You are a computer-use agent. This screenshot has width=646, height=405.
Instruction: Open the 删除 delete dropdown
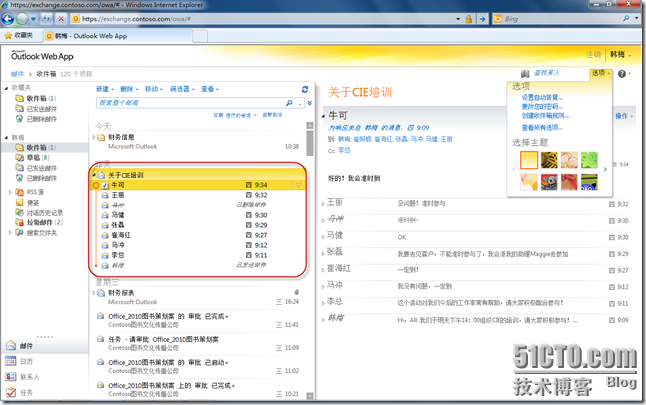click(129, 89)
